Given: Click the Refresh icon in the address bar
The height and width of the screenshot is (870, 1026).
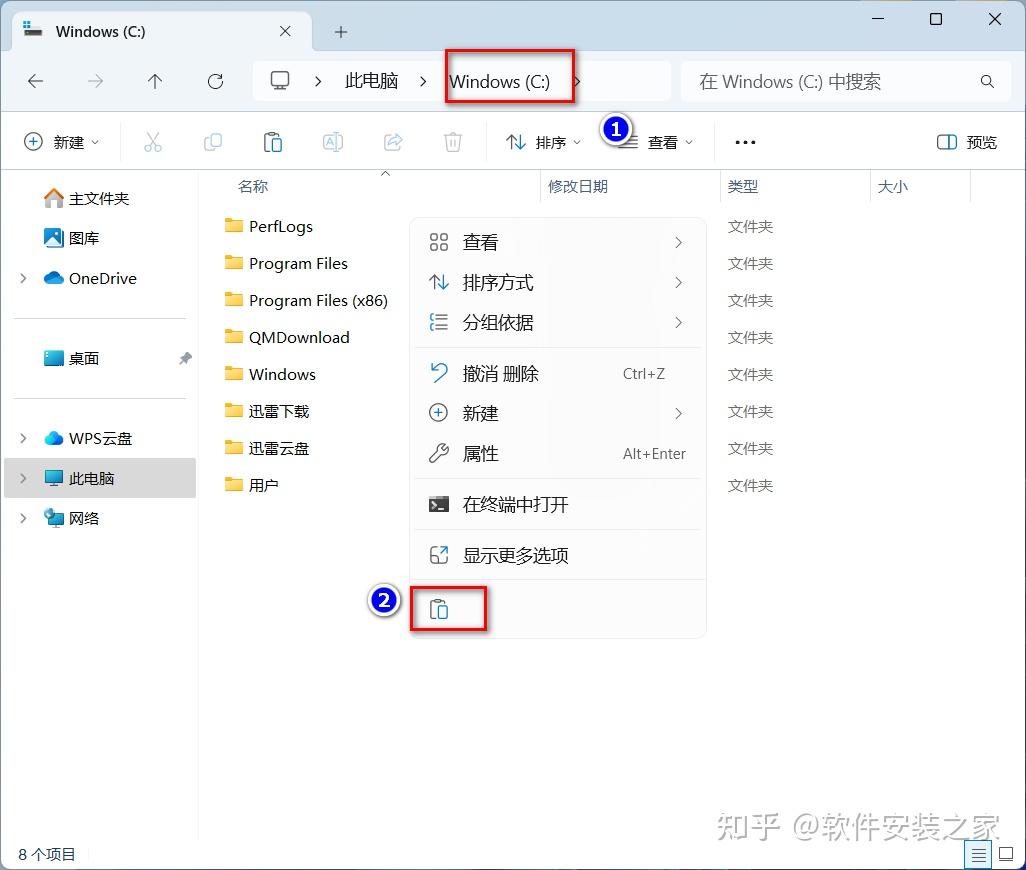Looking at the screenshot, I should [215, 82].
